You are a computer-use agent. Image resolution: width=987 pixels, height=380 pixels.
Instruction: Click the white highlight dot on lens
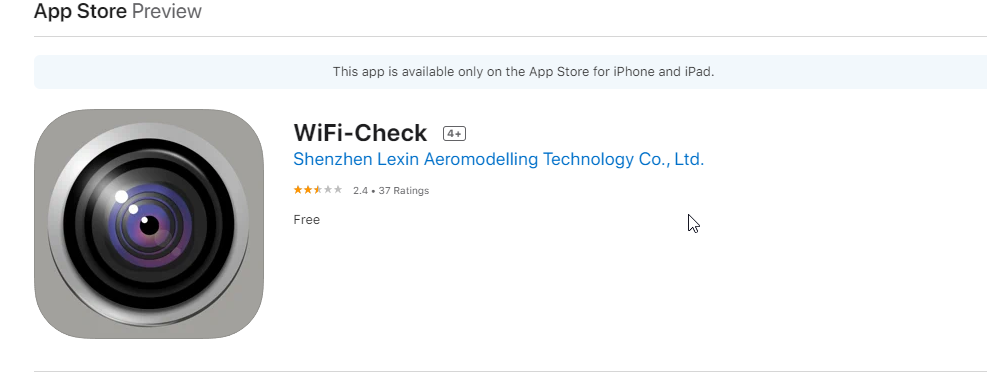tap(121, 197)
